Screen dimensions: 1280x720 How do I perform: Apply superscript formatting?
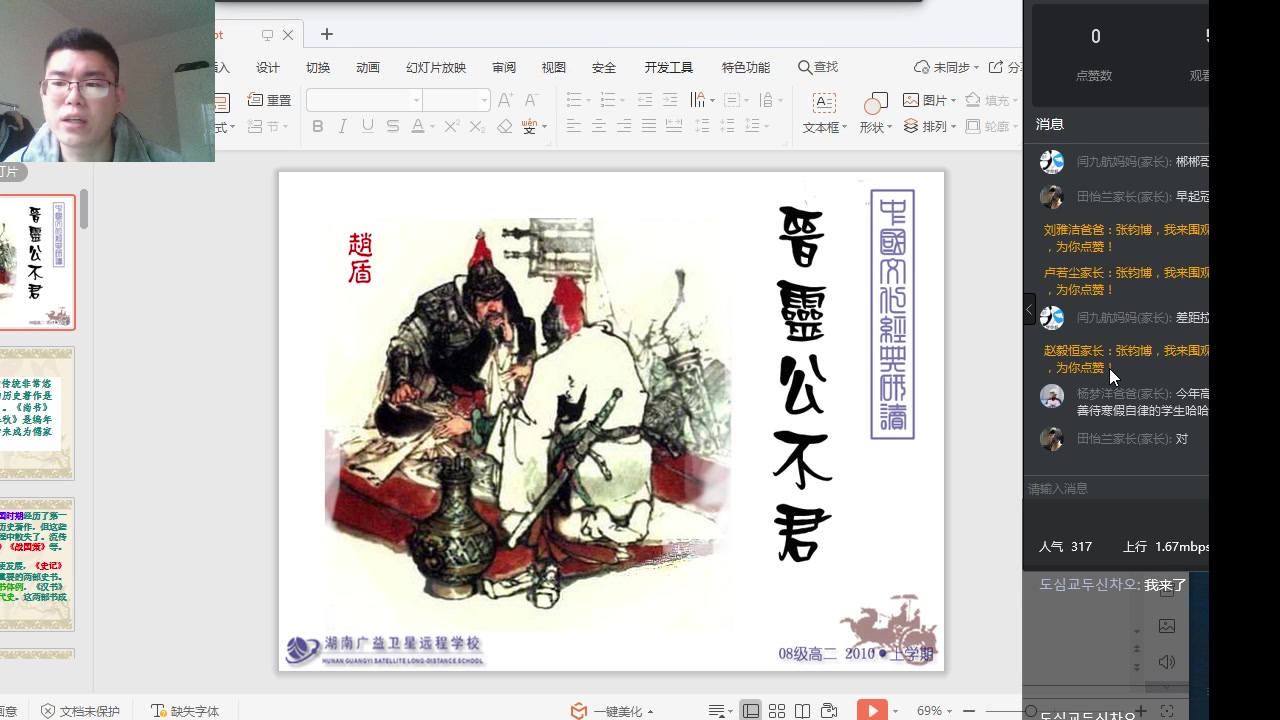[x=452, y=126]
